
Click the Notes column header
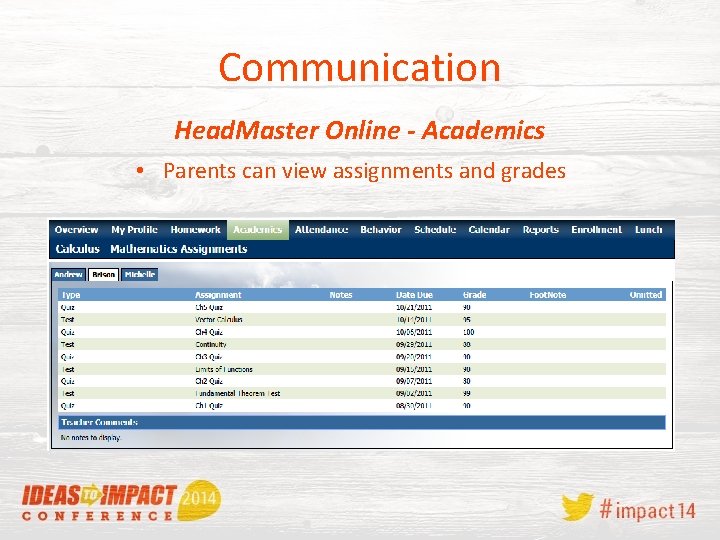341,295
